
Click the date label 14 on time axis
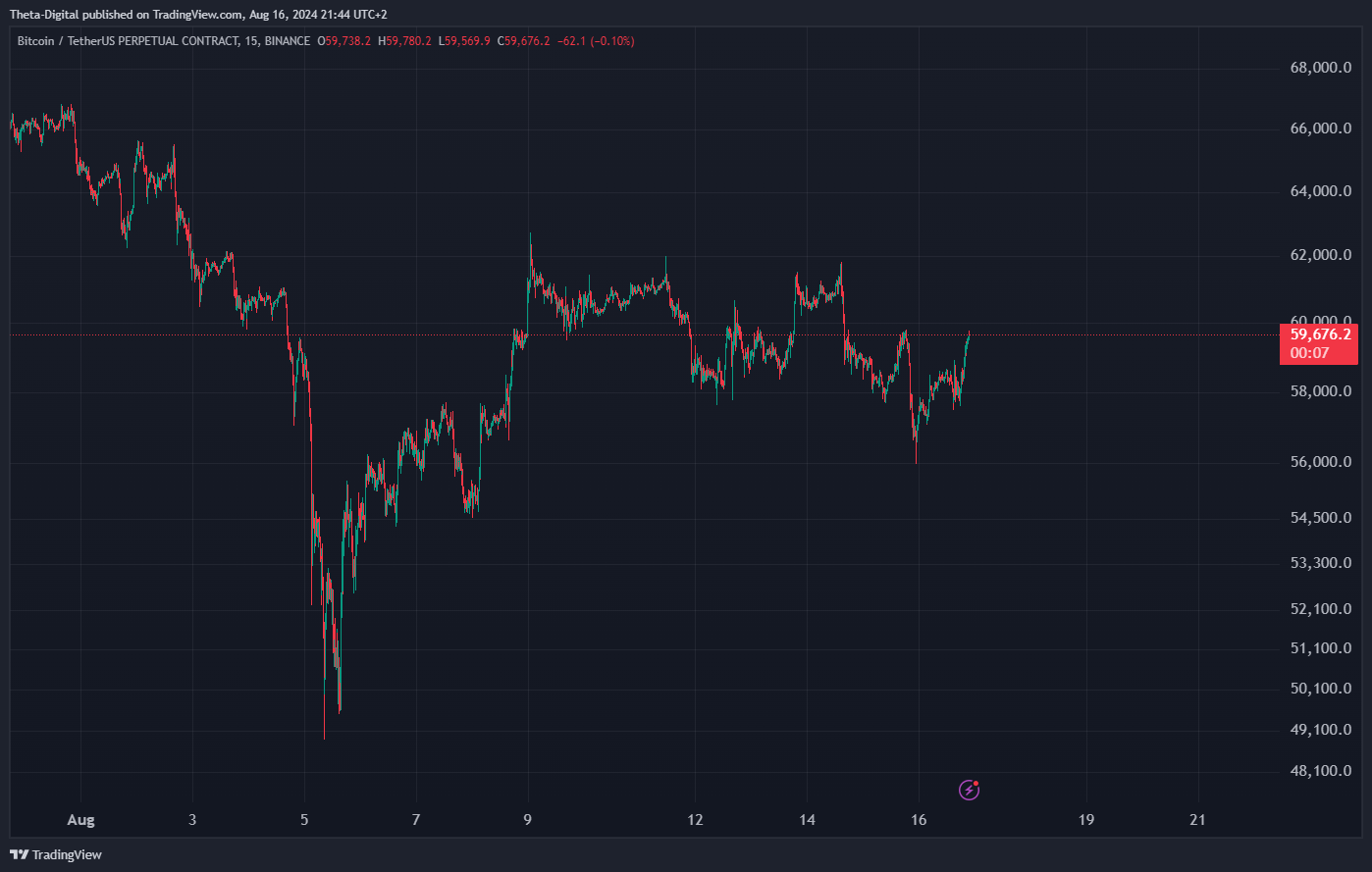pyautogui.click(x=807, y=819)
